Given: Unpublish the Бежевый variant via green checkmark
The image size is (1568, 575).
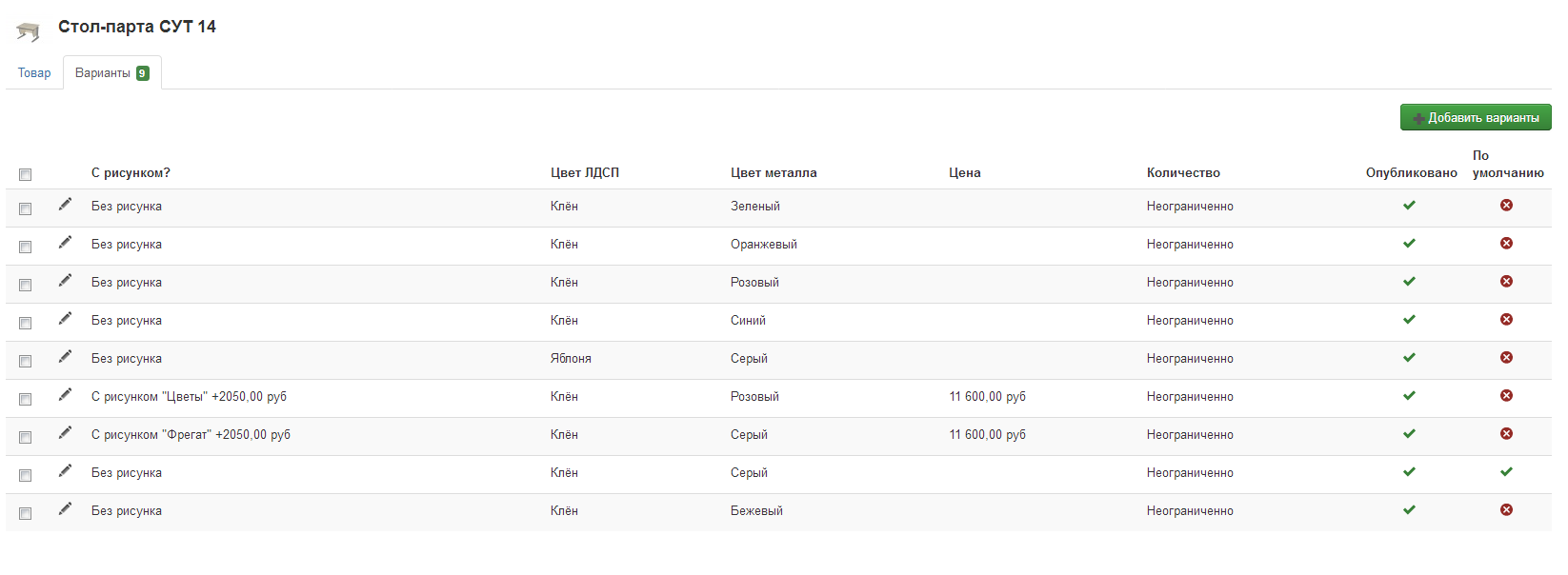Looking at the screenshot, I should tap(1409, 510).
